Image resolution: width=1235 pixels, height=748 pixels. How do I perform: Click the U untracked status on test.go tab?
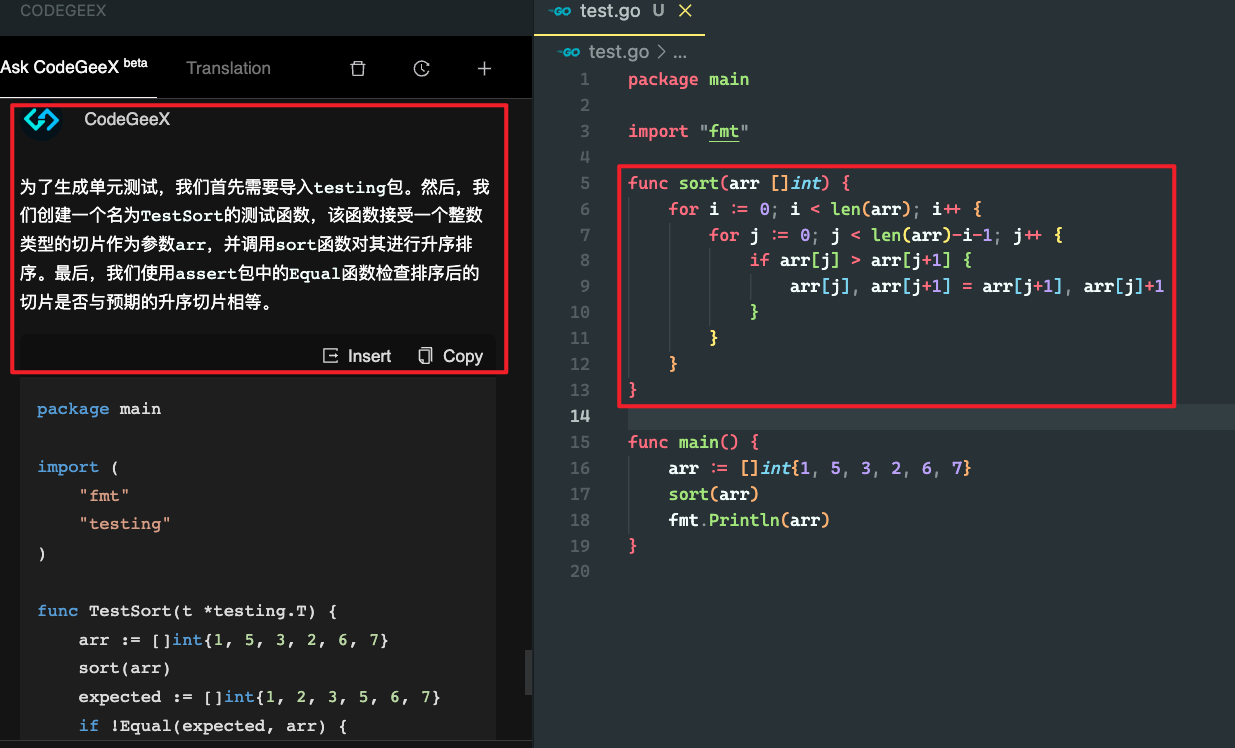[658, 11]
